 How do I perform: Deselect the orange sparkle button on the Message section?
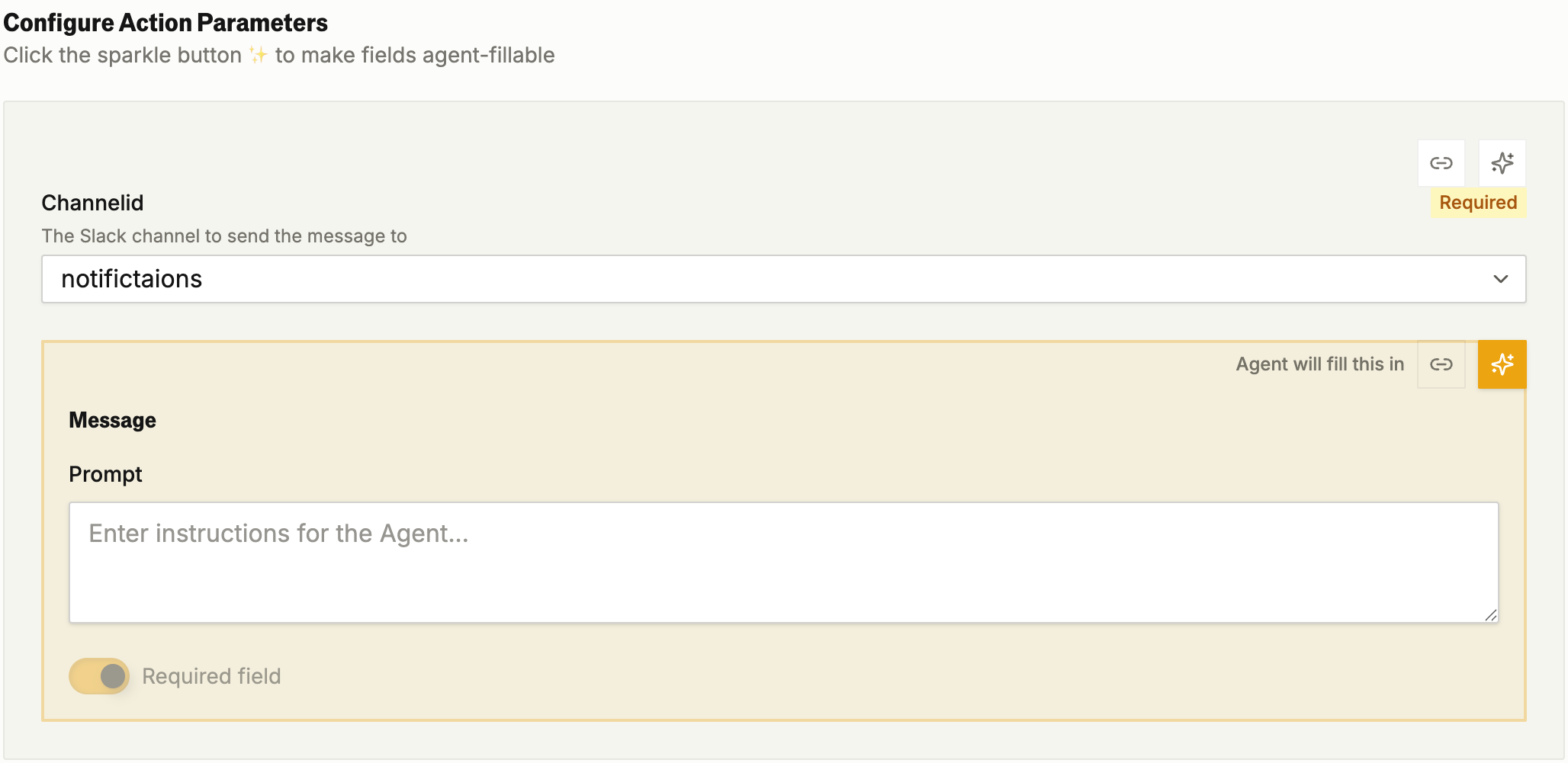[x=1502, y=364]
